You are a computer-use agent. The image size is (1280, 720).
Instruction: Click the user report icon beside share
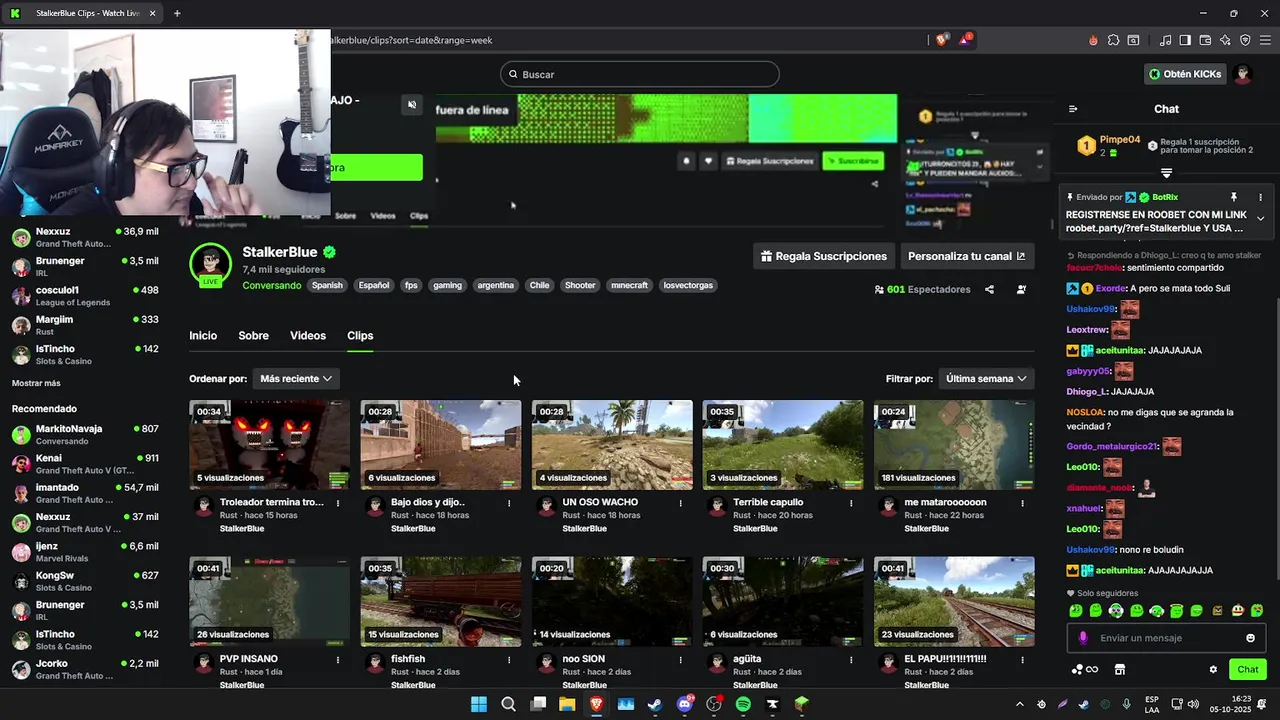pyautogui.click(x=1021, y=289)
